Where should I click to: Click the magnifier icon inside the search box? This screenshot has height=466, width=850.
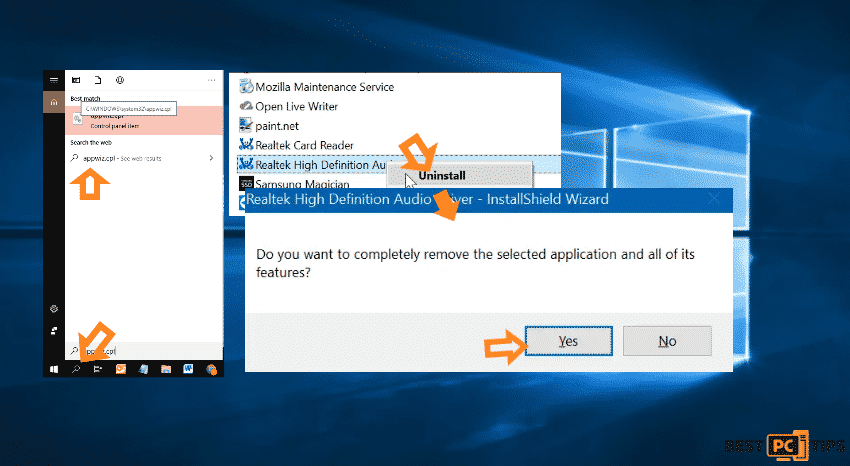(74, 351)
